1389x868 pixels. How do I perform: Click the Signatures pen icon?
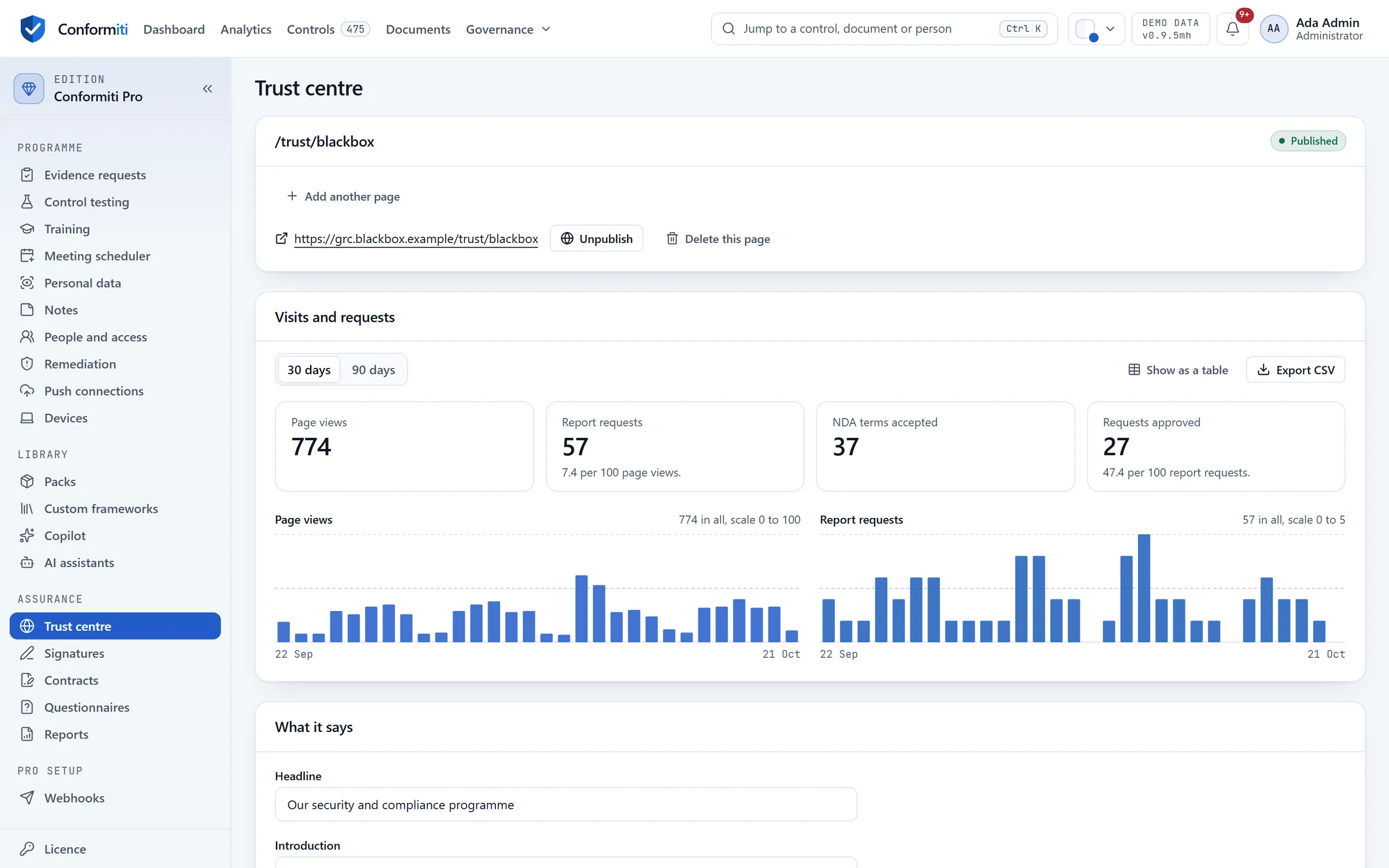pyautogui.click(x=27, y=653)
